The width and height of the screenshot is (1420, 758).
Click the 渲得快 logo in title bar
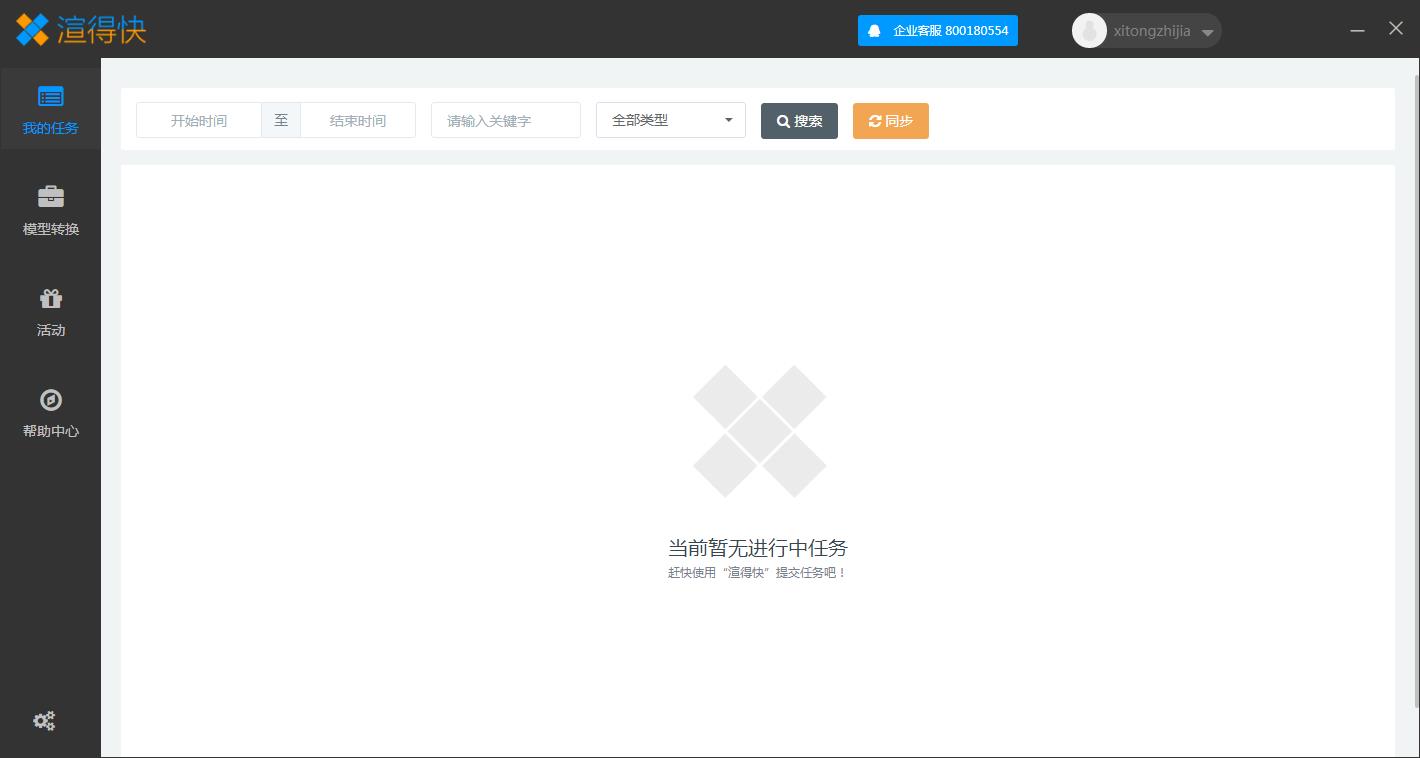pyautogui.click(x=81, y=30)
